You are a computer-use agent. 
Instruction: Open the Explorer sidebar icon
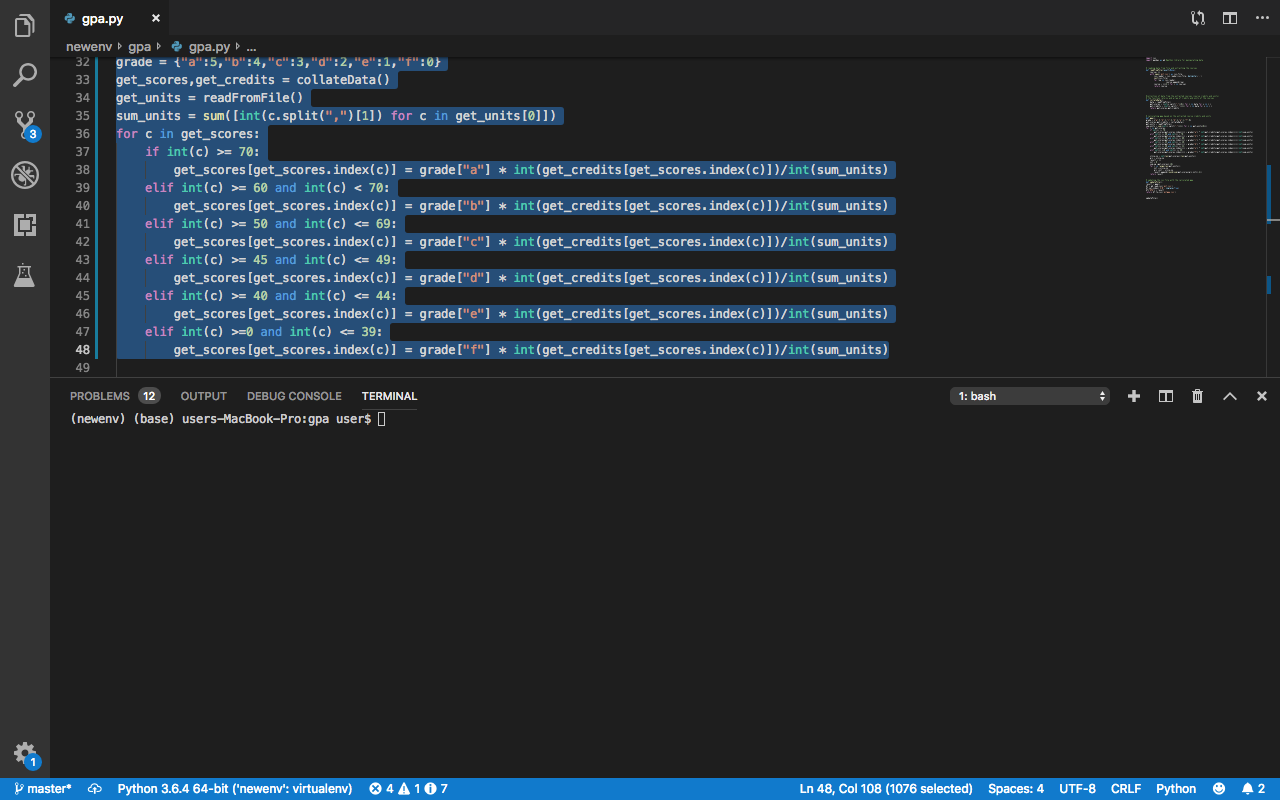coord(24,25)
